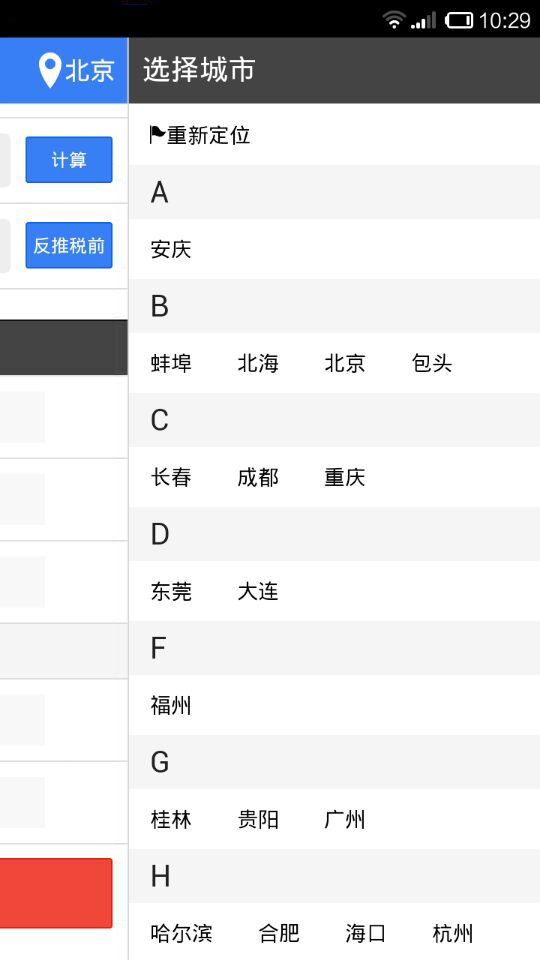Choose 福州 under section F
540x960 pixels.
click(x=171, y=706)
